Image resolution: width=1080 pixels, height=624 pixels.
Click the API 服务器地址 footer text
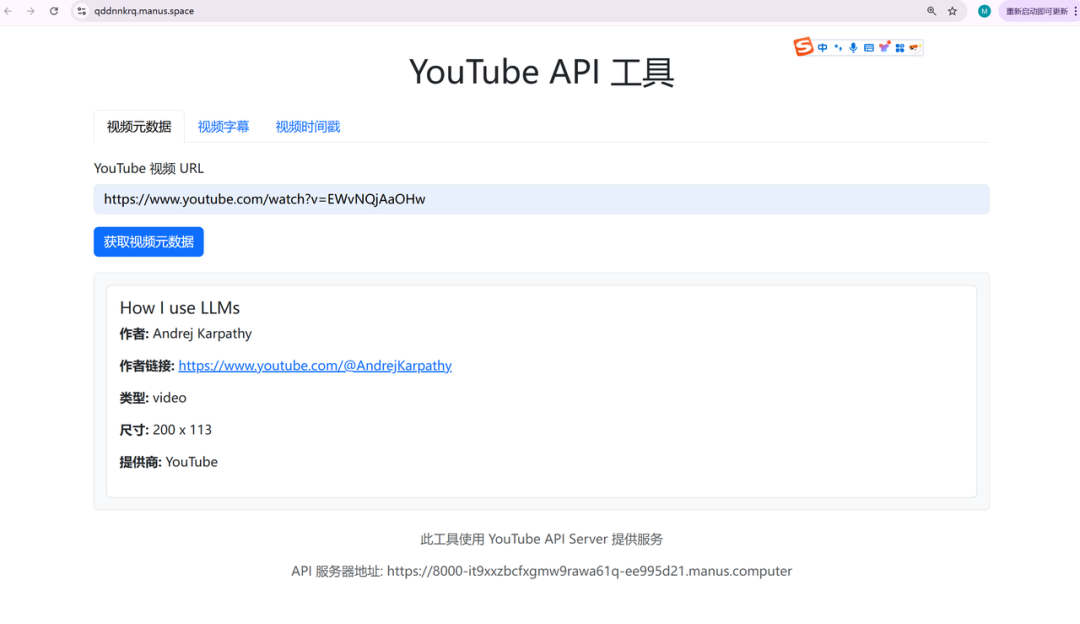point(541,572)
